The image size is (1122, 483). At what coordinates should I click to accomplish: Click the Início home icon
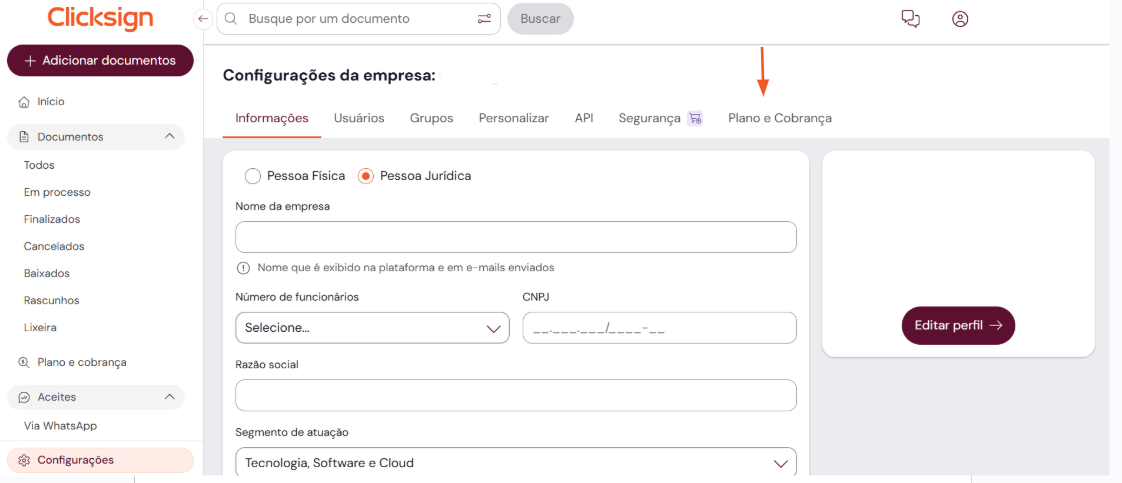pyautogui.click(x=24, y=102)
